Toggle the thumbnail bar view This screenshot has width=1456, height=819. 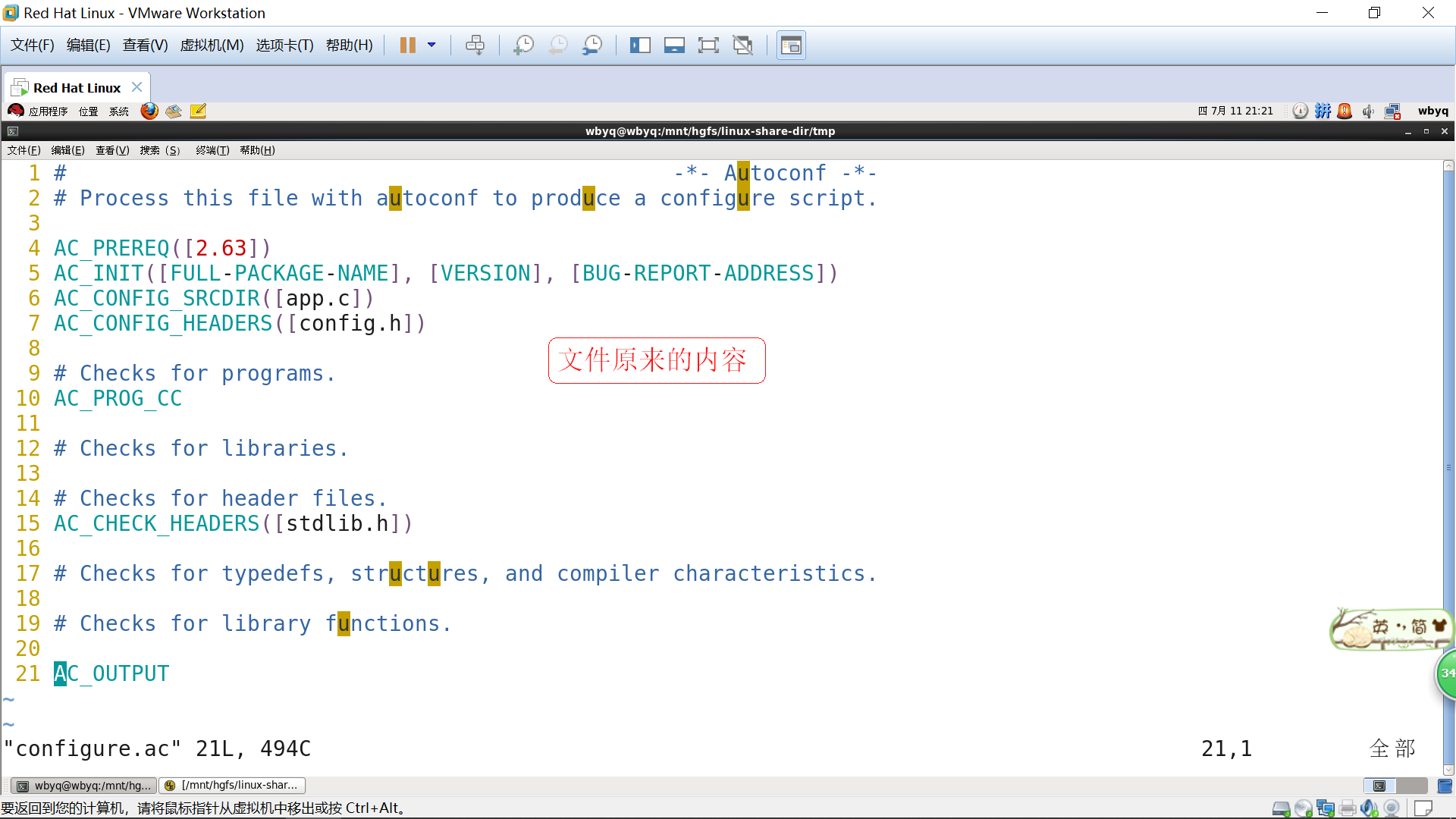click(674, 45)
